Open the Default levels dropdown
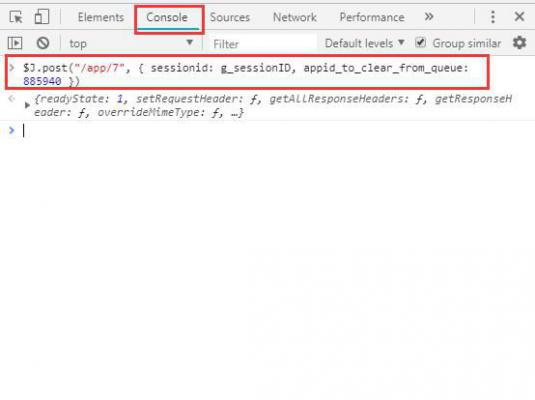Screen dimensions: 535x400 point(364,43)
